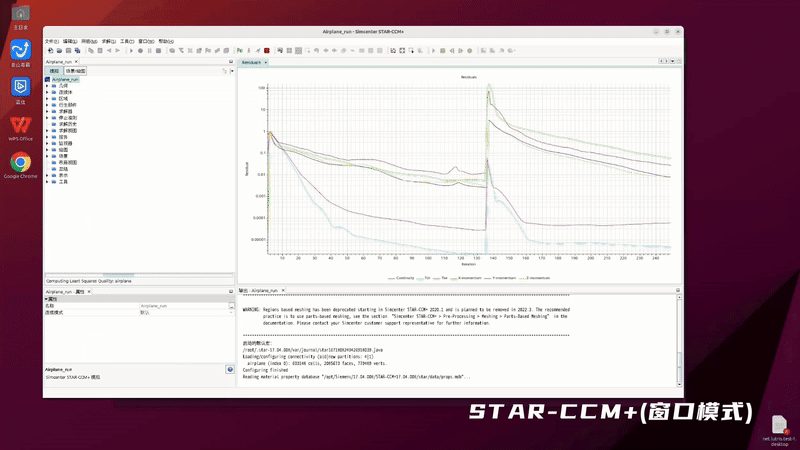This screenshot has height=450, width=800.
Task: Expand the 报告 tree node
Action: [x=47, y=137]
